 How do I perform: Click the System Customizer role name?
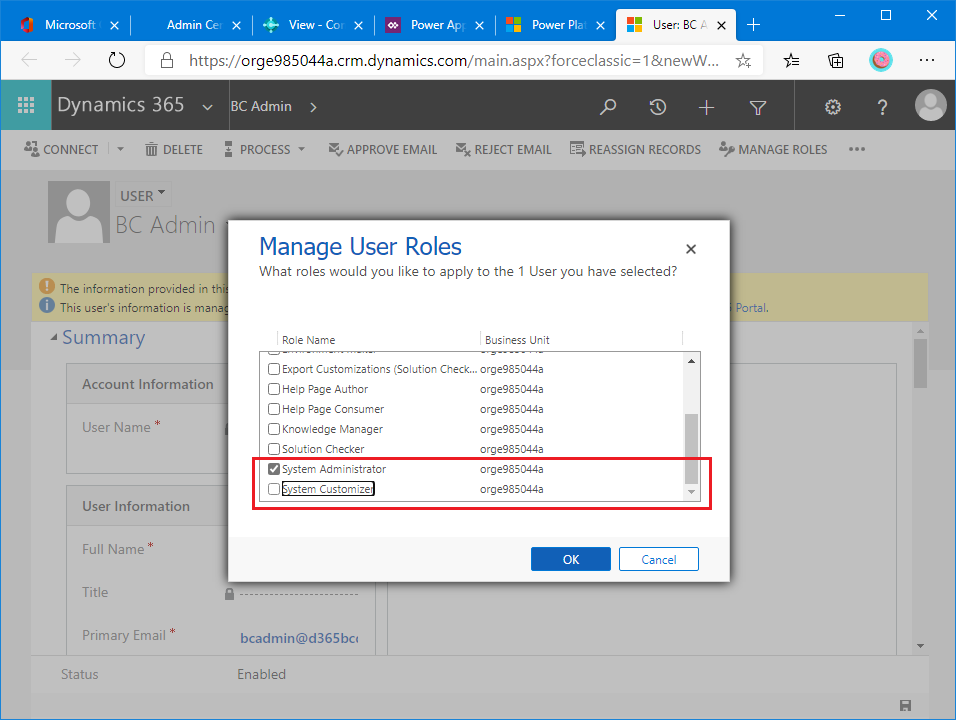point(327,489)
